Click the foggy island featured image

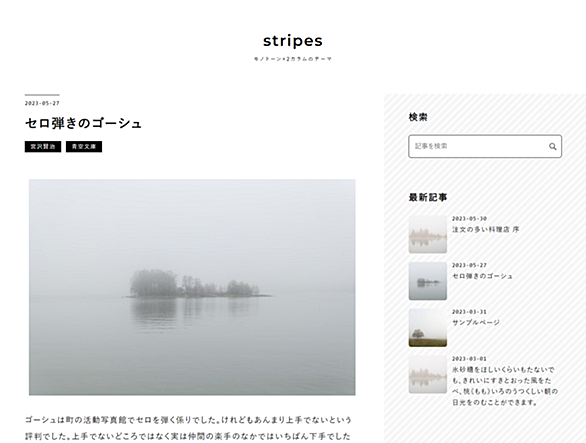192,287
